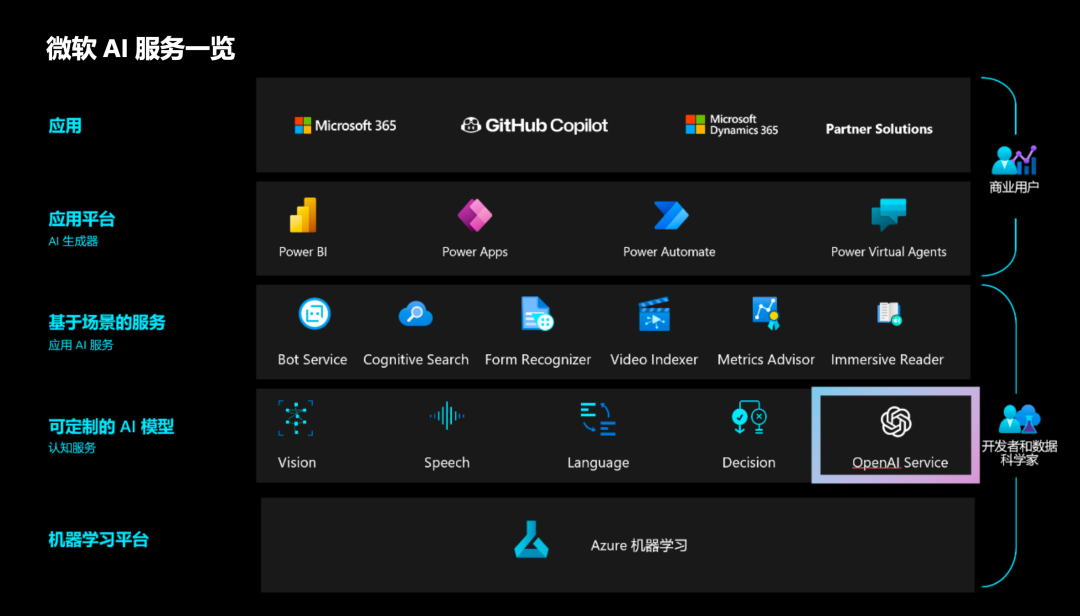Click the Power Automate arrow icon

click(x=671, y=215)
